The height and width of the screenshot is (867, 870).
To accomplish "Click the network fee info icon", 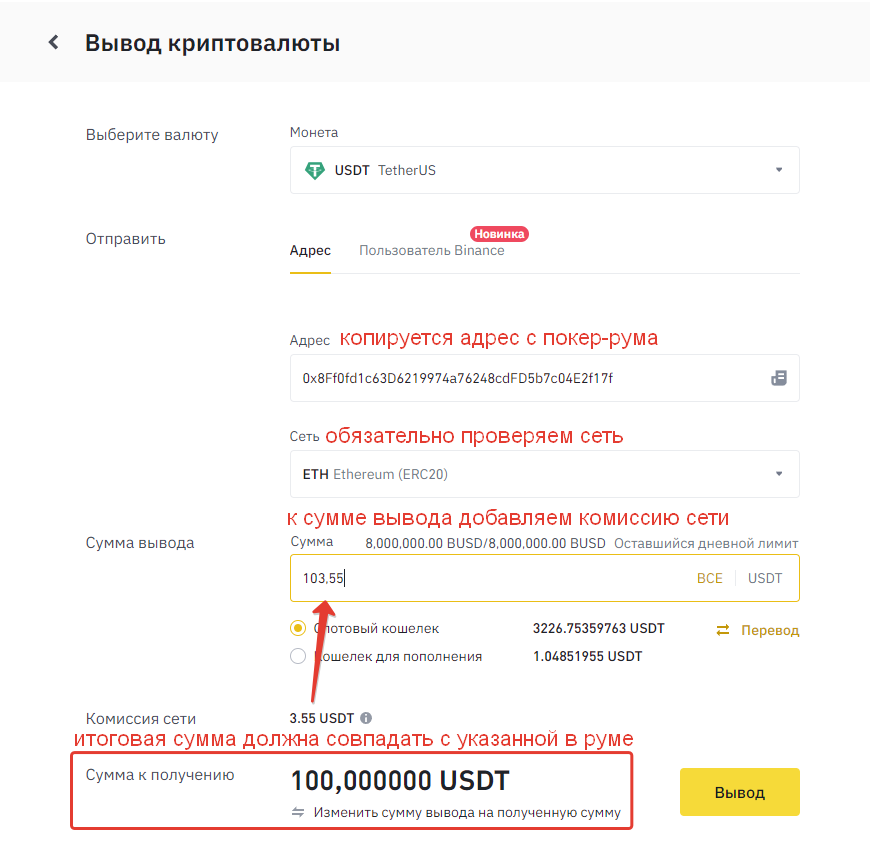I will click(366, 718).
